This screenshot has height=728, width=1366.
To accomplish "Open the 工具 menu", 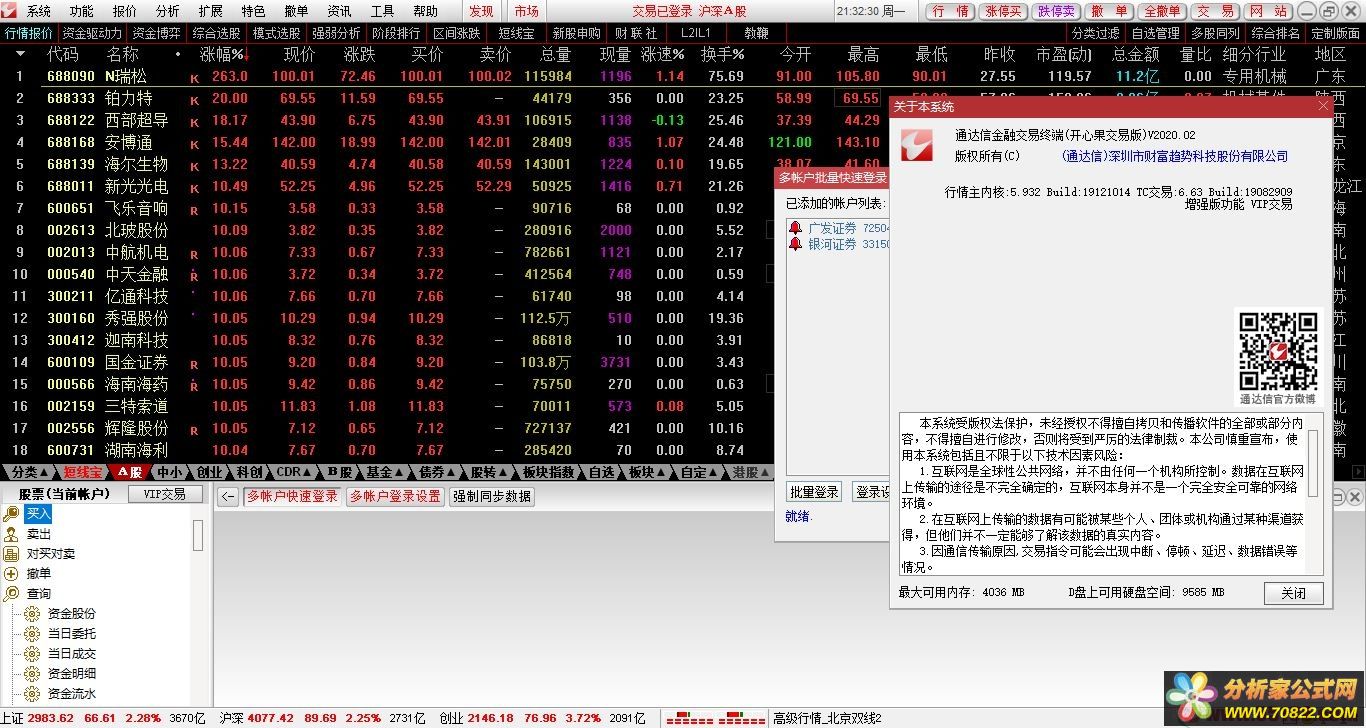I will point(382,11).
